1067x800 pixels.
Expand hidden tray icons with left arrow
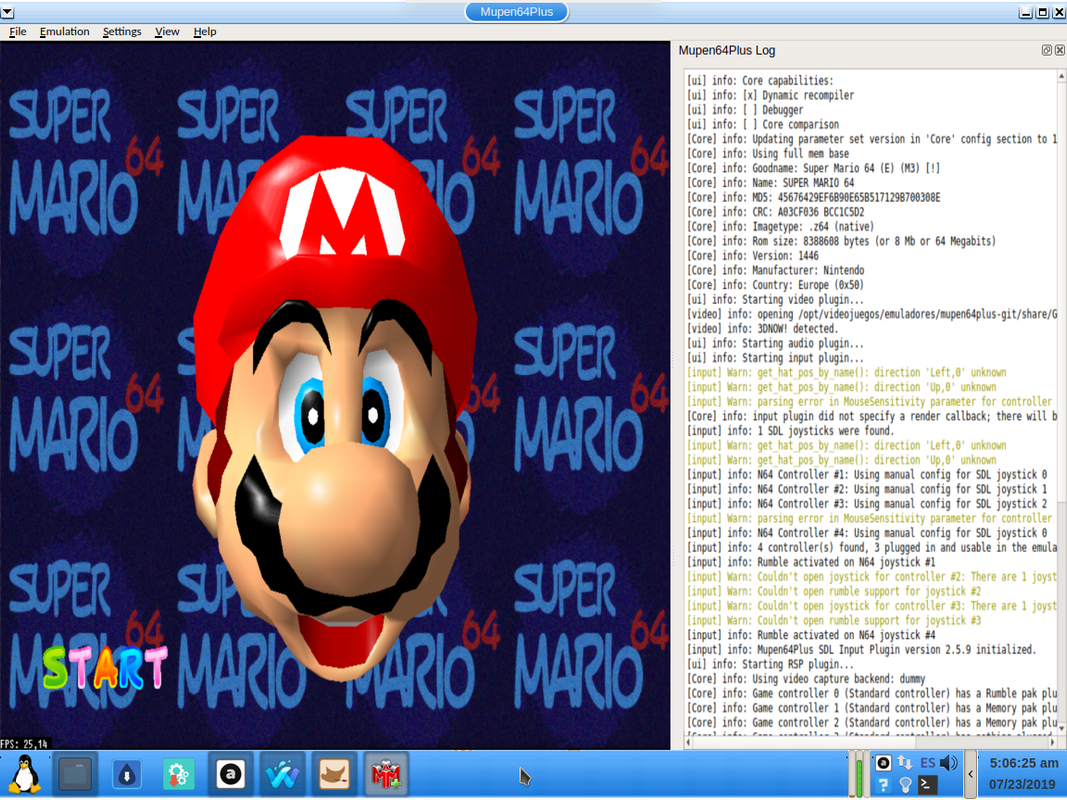tap(970, 774)
